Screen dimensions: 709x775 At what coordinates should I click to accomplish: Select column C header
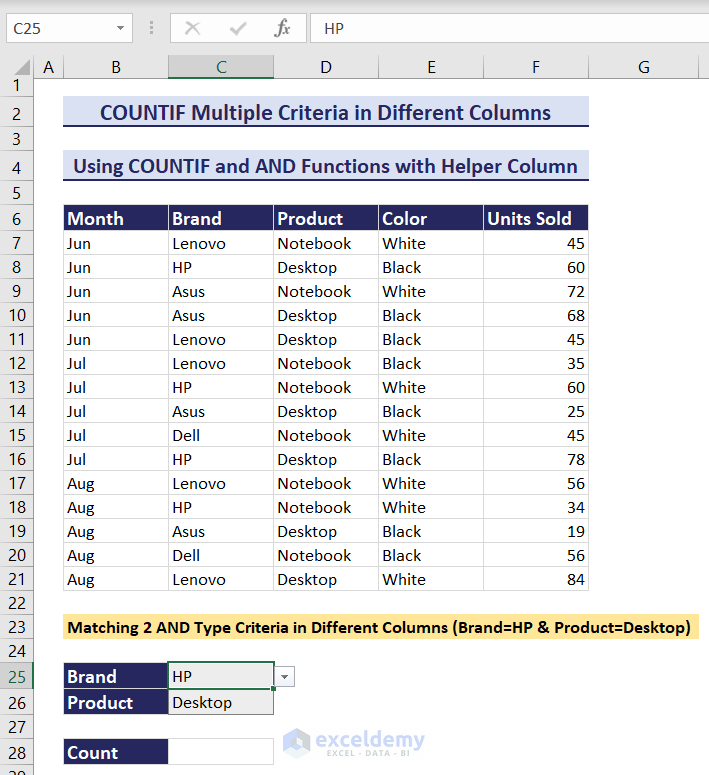221,67
